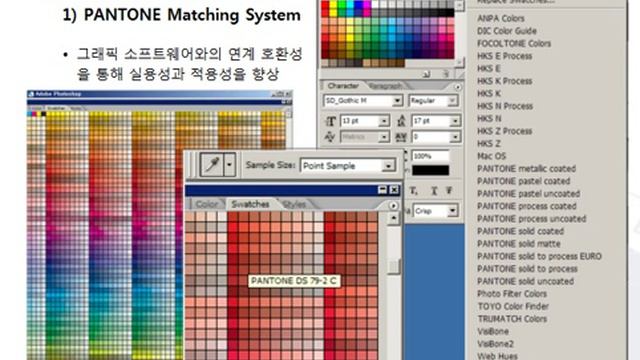Choose FOCOLTONE Colors
The width and height of the screenshot is (640, 360).
coord(514,43)
